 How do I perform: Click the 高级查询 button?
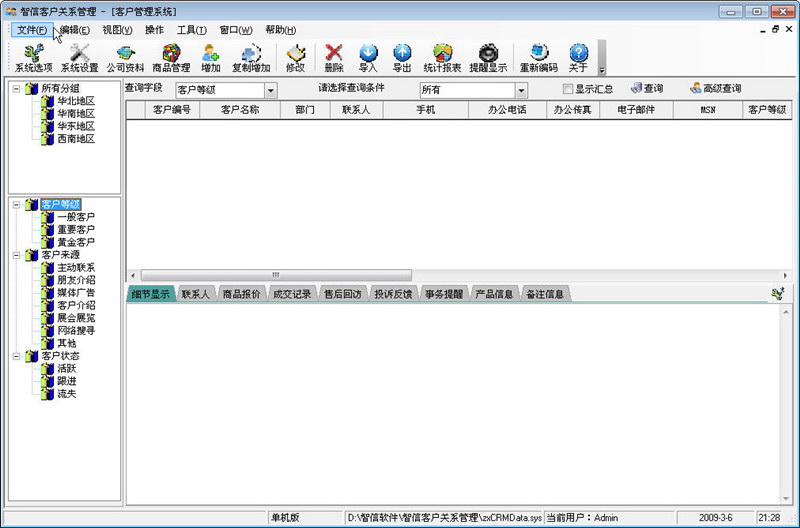(715, 88)
